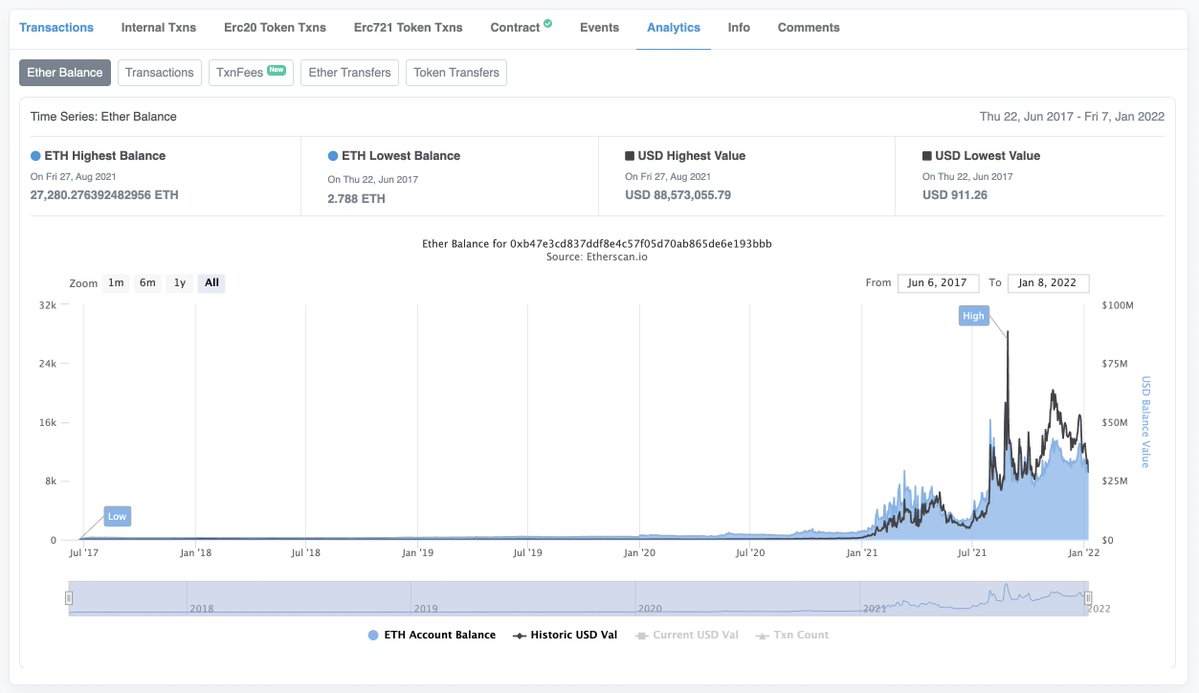This screenshot has height=693, width=1199.
Task: Click the High marker on chart
Action: 973,316
